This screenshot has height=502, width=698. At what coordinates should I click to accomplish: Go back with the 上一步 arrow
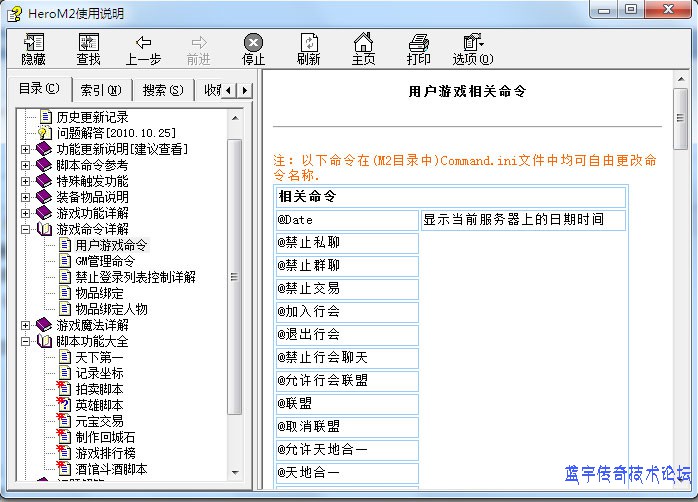(143, 48)
